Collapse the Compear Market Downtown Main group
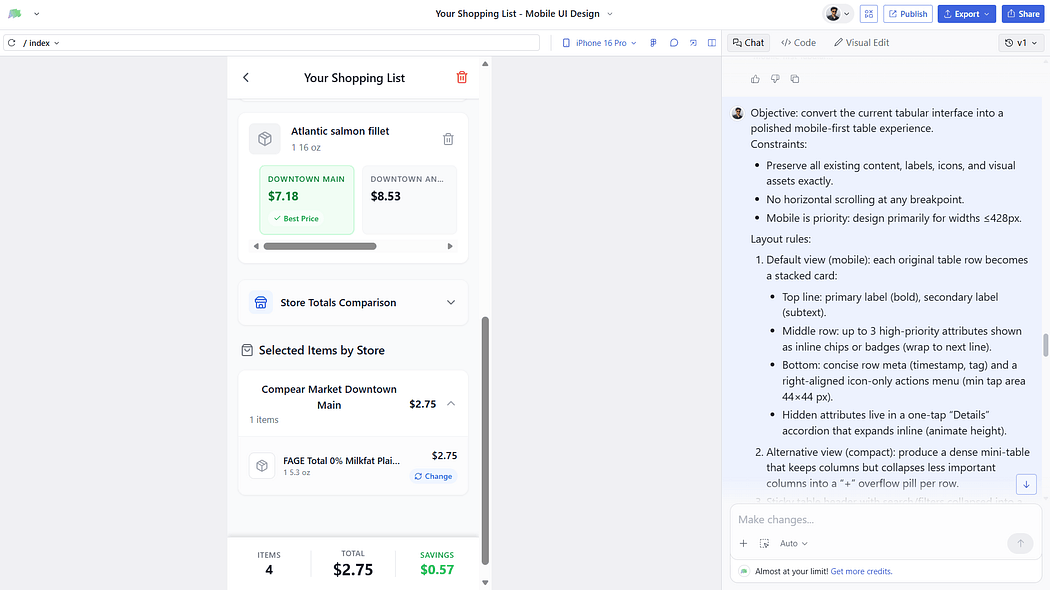This screenshot has height=590, width=1050. pos(450,404)
